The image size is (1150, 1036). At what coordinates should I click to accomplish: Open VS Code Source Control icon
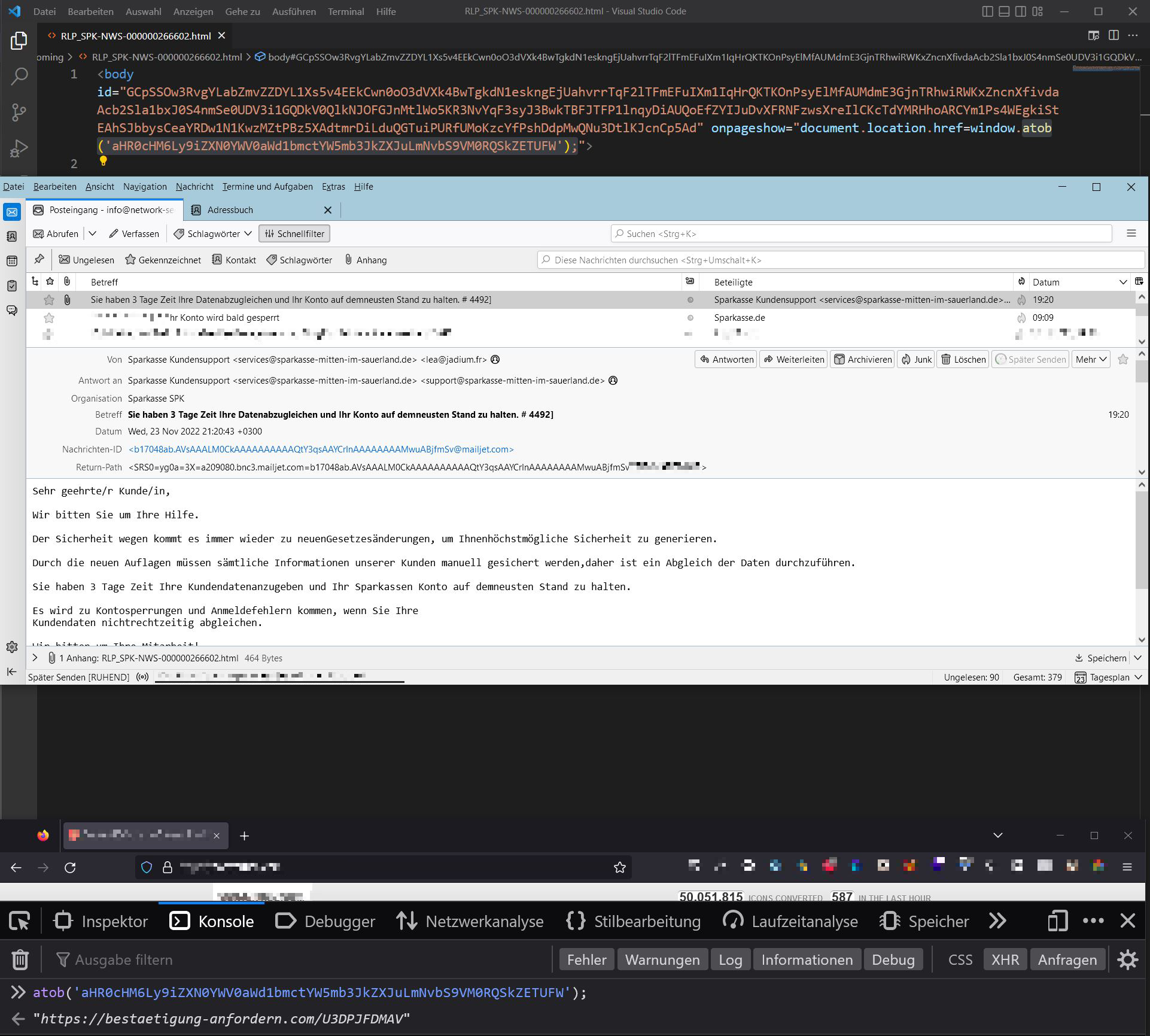[x=19, y=113]
